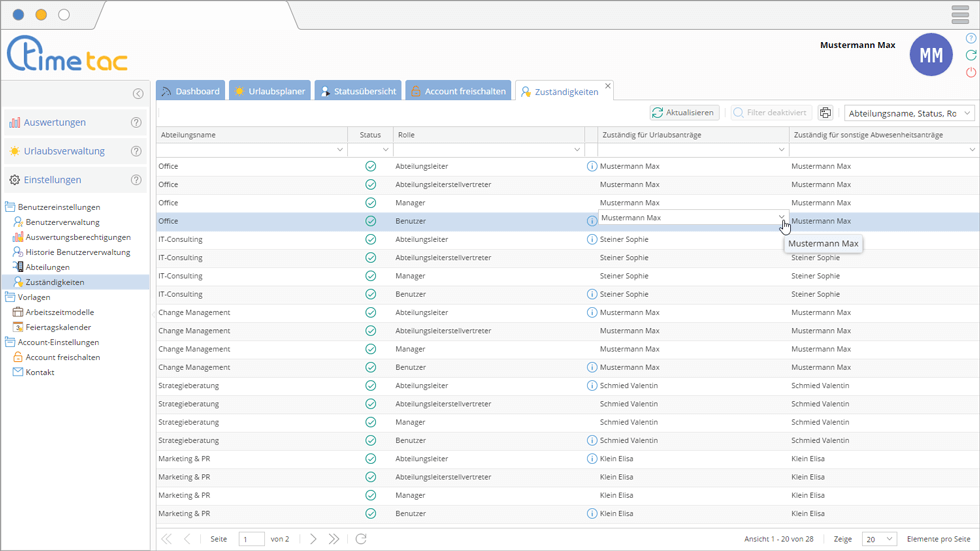Switch to the Urlaubsplaner tab
The image size is (980, 551).
269,91
